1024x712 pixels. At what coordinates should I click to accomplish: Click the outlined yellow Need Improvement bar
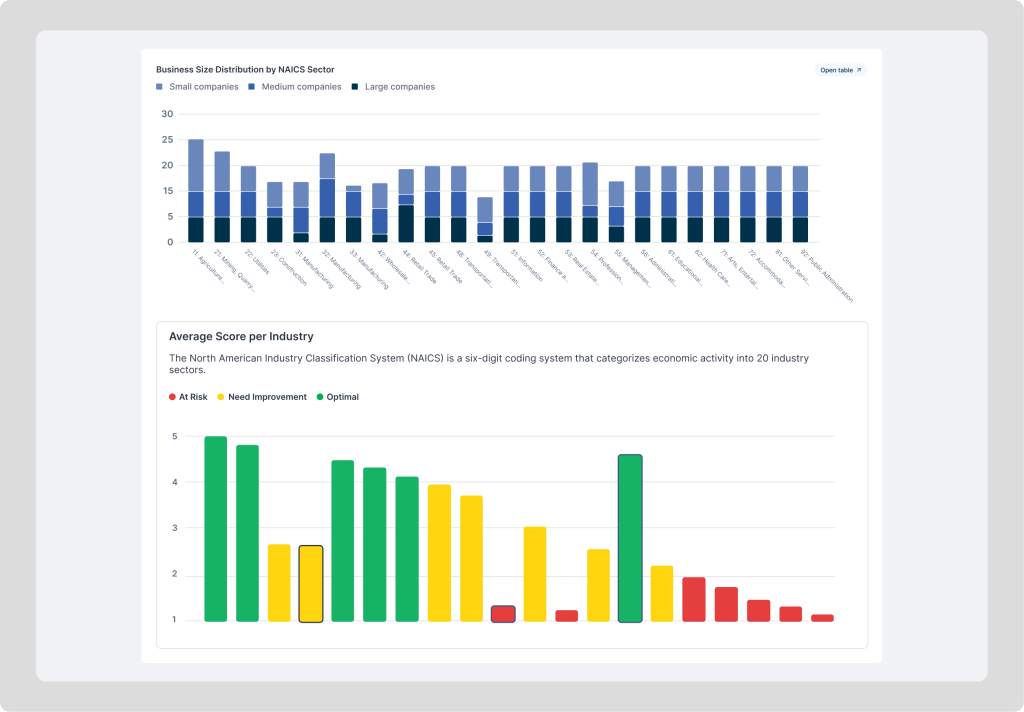pyautogui.click(x=311, y=583)
